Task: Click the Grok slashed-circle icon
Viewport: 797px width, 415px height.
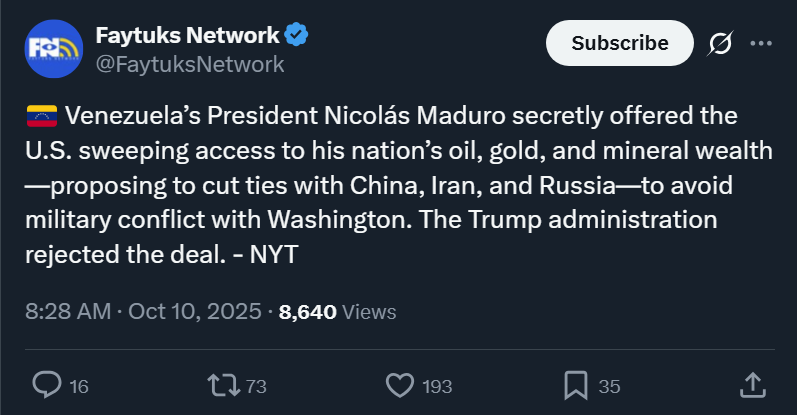Action: click(x=720, y=44)
